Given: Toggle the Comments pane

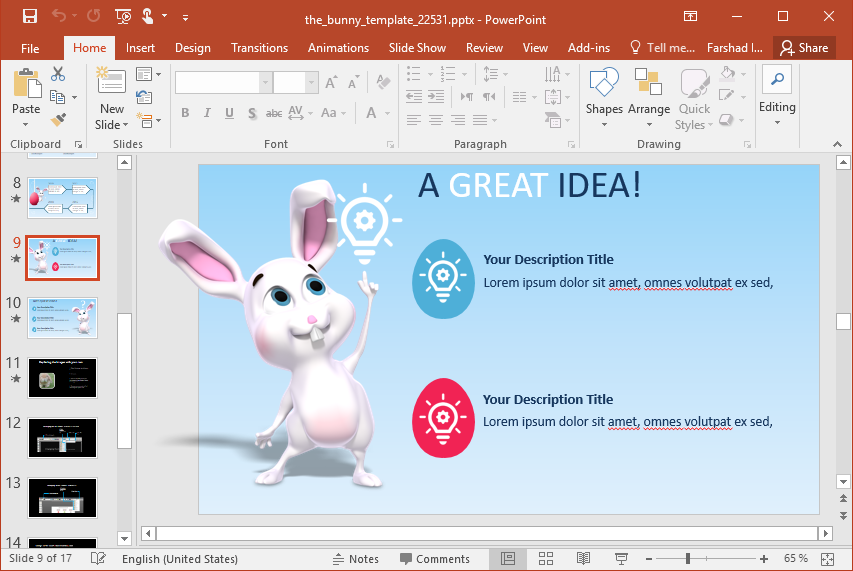Looking at the screenshot, I should click(x=435, y=559).
